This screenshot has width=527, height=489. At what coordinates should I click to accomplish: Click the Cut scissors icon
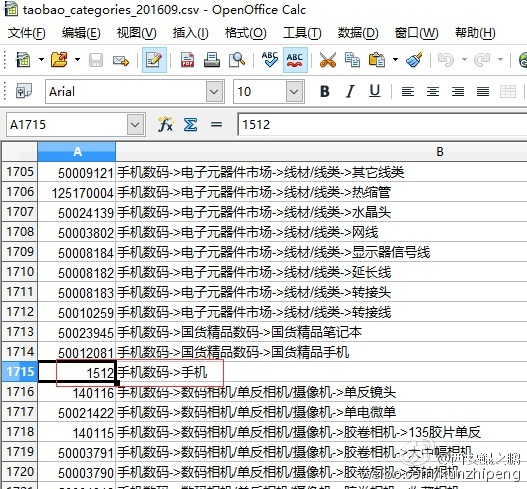328,60
